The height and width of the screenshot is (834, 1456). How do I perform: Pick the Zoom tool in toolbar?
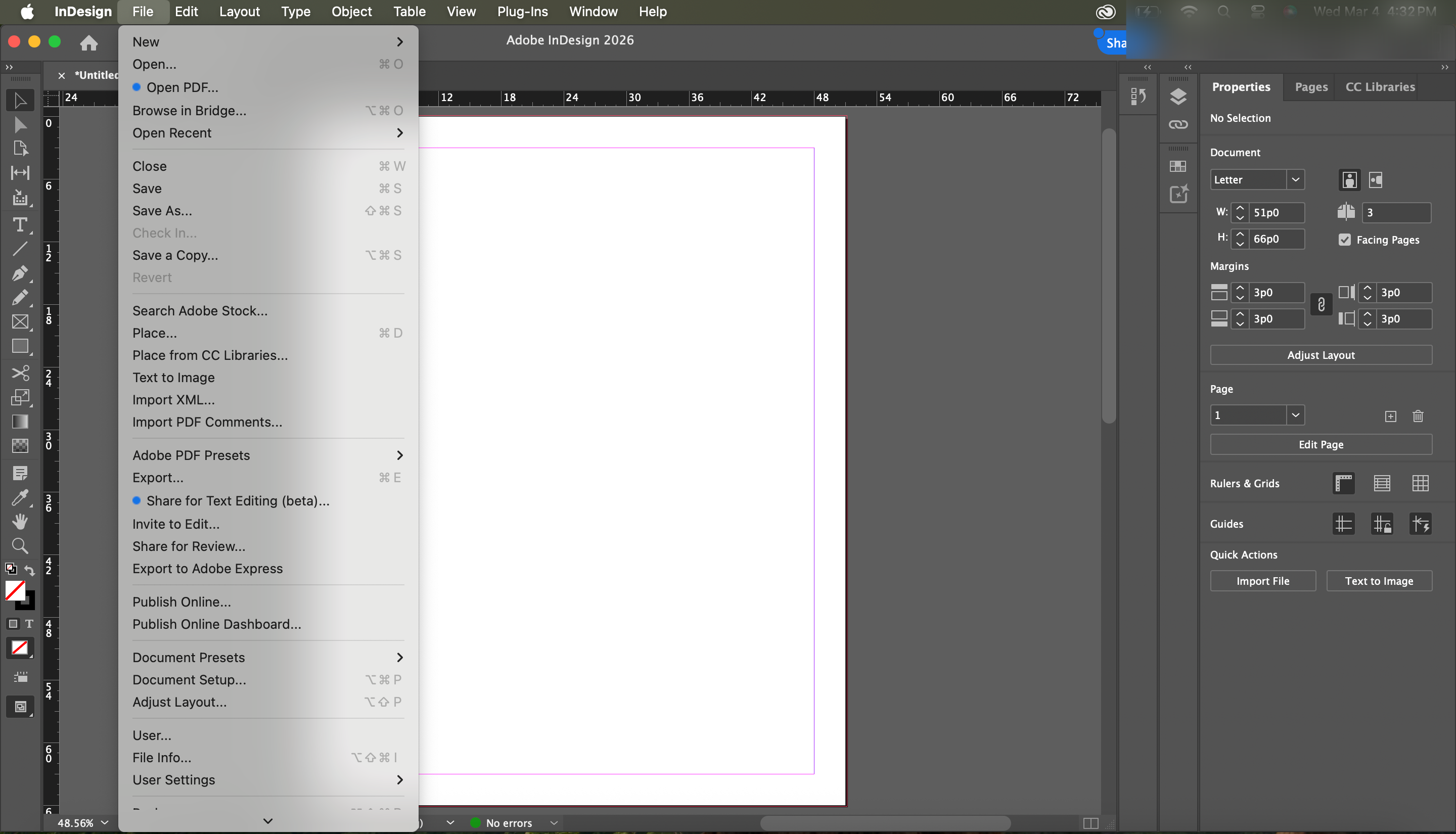click(x=20, y=546)
